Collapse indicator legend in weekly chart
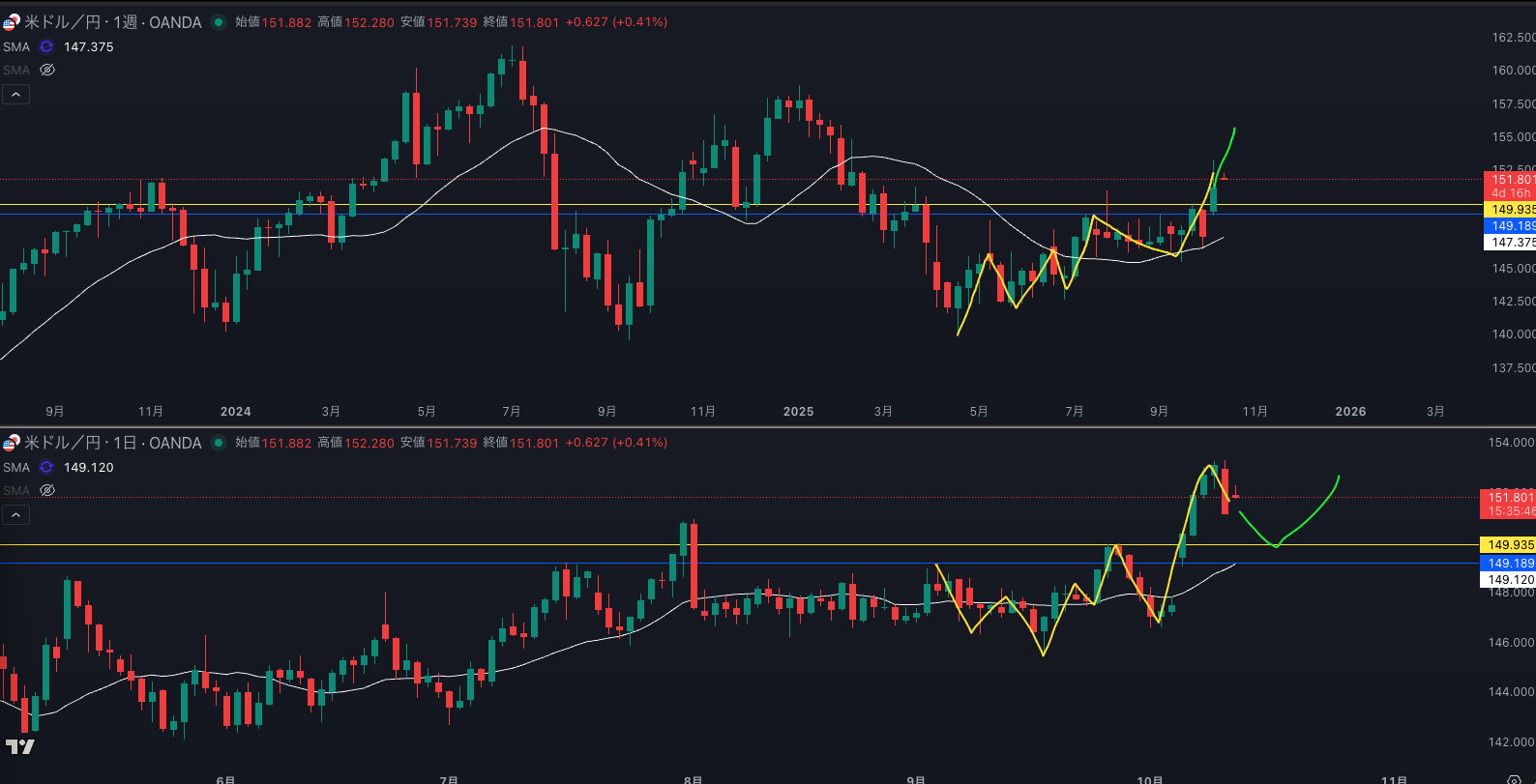 pyautogui.click(x=15, y=94)
